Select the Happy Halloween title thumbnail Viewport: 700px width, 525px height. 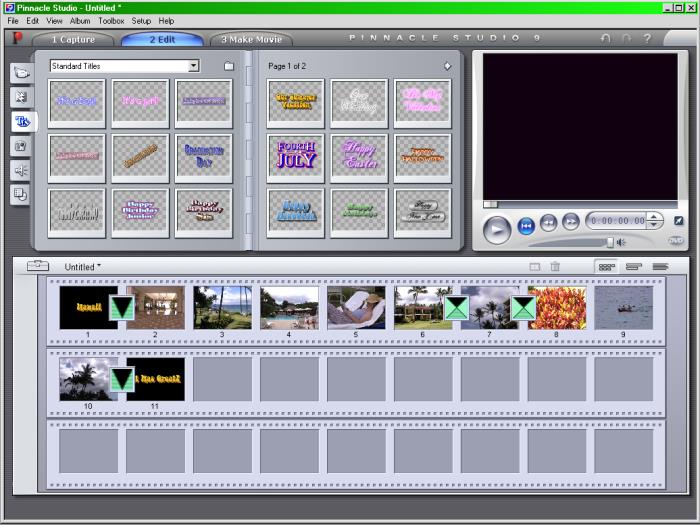422,158
